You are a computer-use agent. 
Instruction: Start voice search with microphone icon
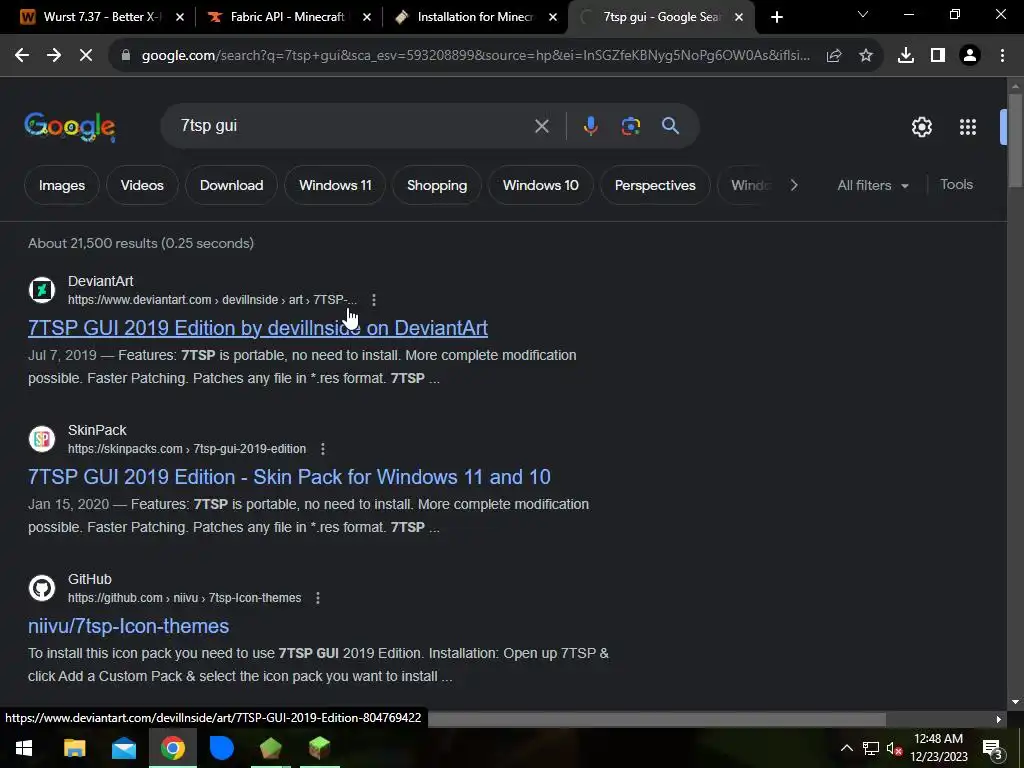[x=590, y=126]
